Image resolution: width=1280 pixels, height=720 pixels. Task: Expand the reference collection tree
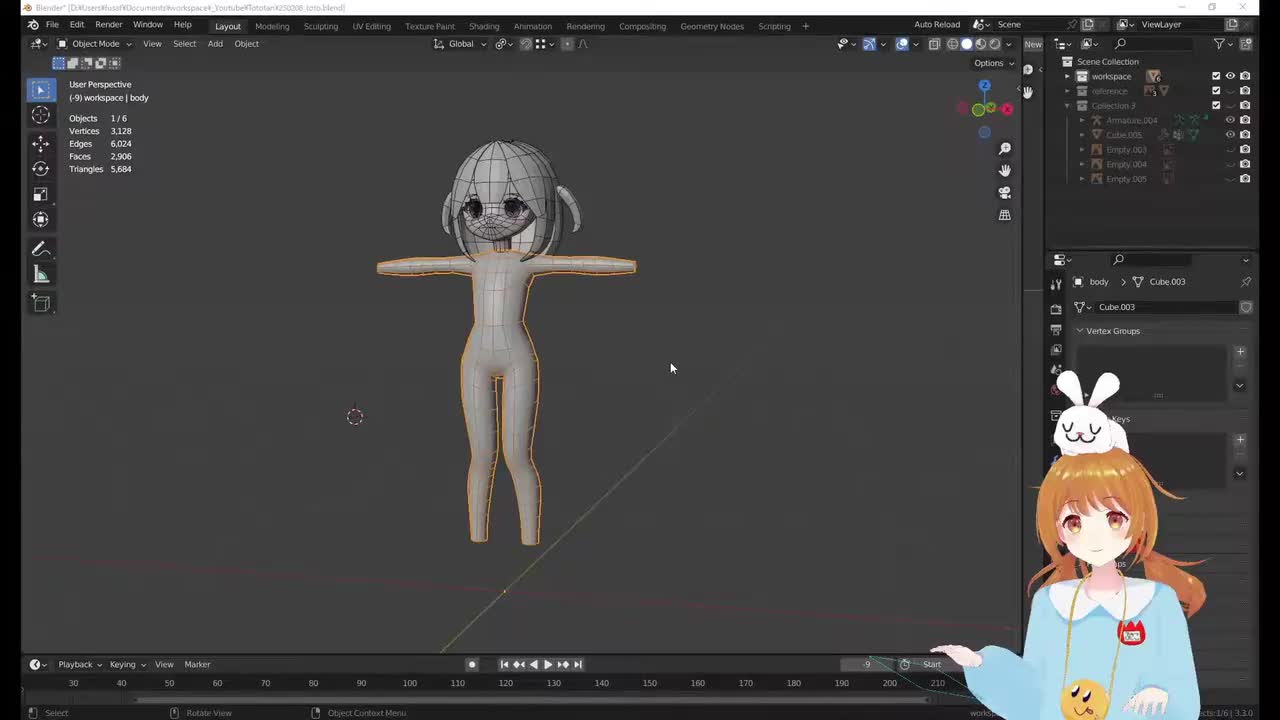[x=1067, y=91]
